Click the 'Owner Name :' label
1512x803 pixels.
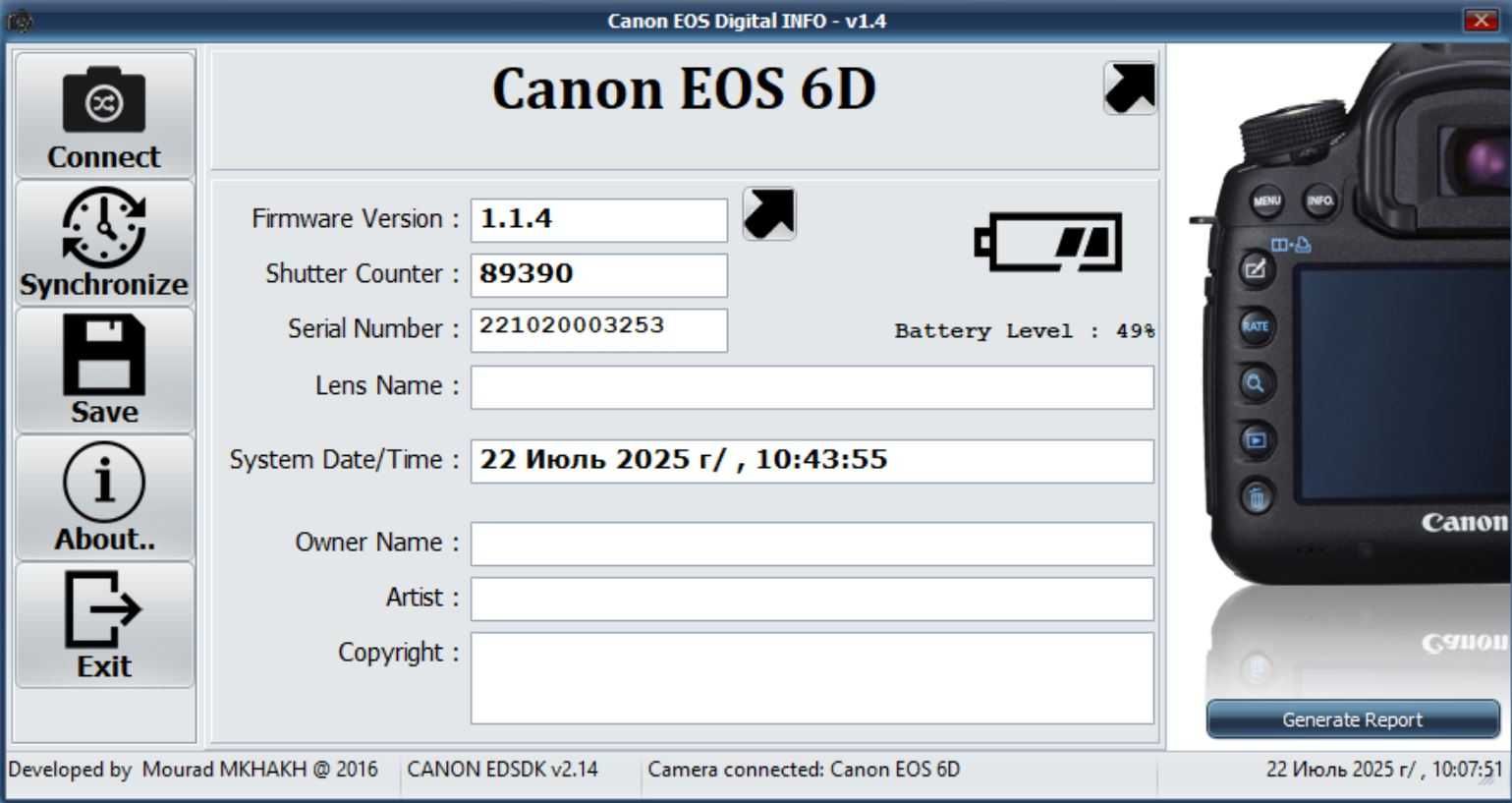[x=377, y=543]
